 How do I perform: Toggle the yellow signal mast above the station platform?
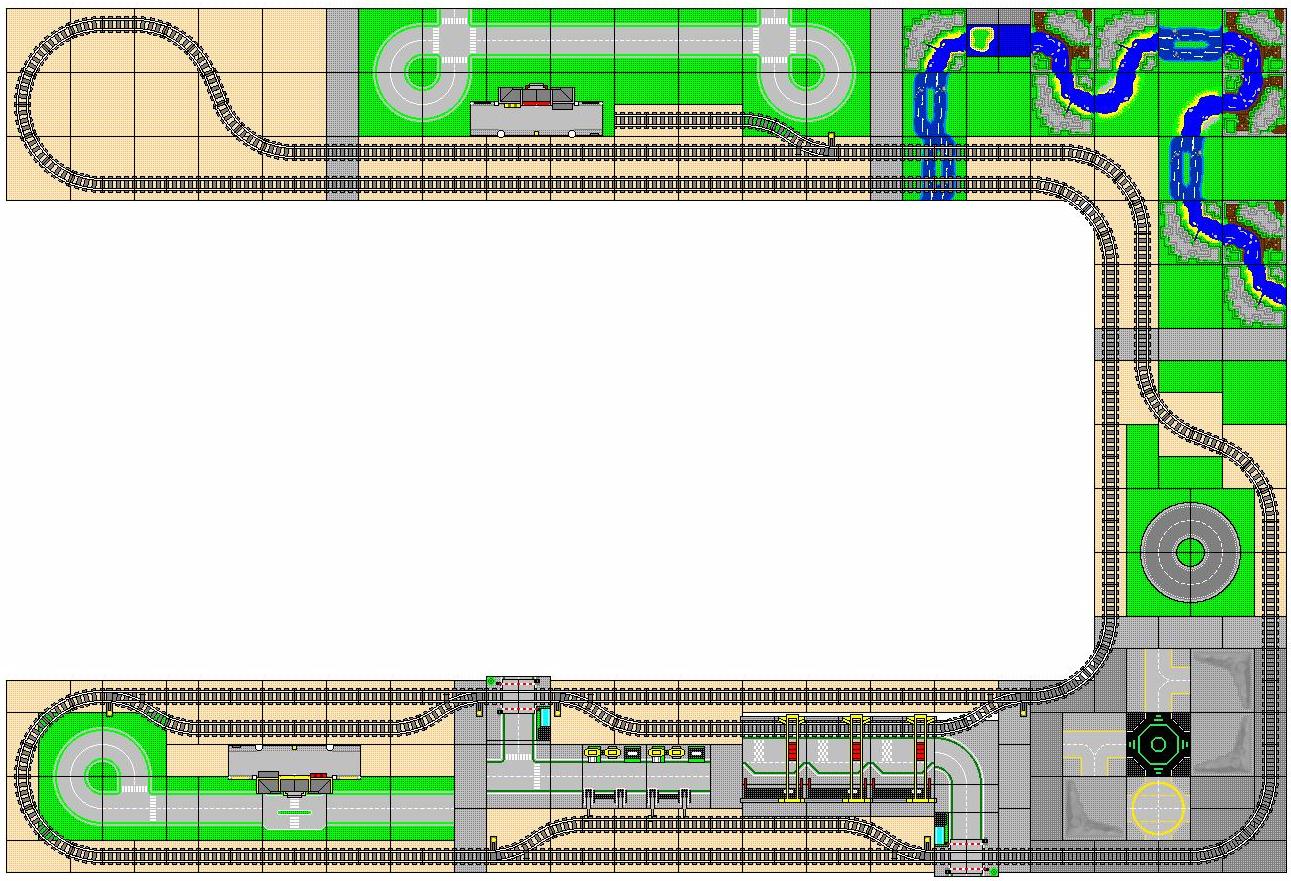(793, 715)
